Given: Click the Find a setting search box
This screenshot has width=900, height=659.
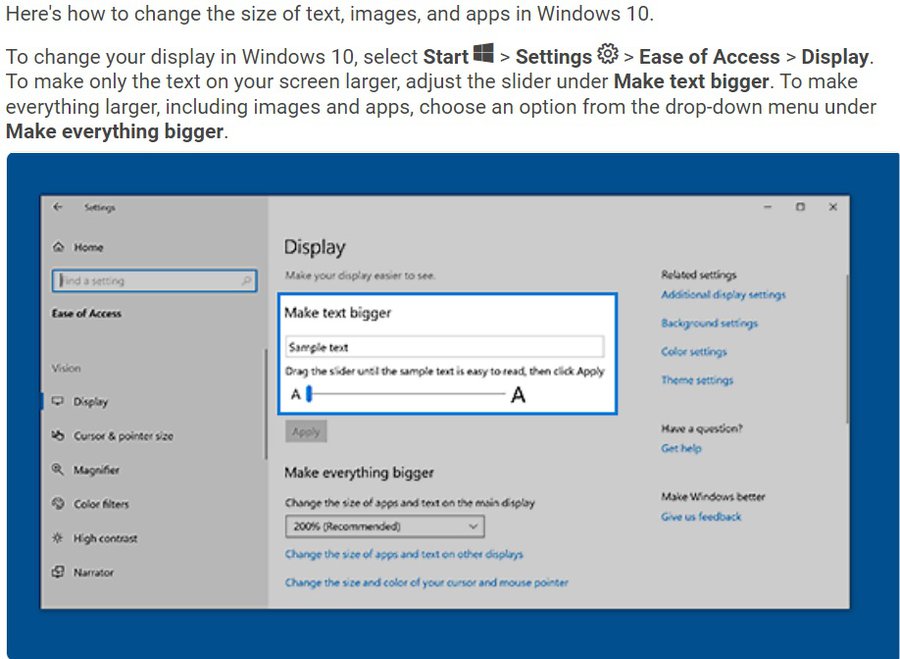Looking at the screenshot, I should tap(154, 281).
